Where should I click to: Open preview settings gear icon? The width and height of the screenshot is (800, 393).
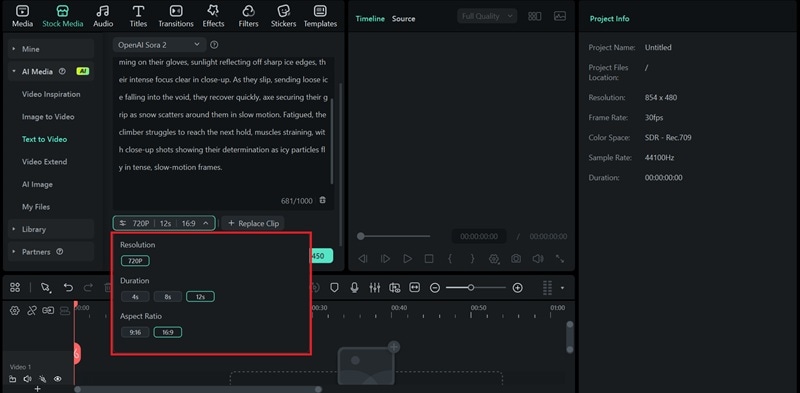(494, 259)
